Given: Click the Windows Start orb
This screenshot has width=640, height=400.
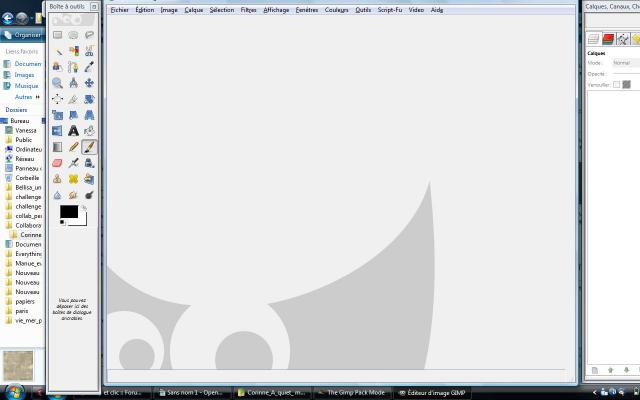Looking at the screenshot, I should point(15,392).
